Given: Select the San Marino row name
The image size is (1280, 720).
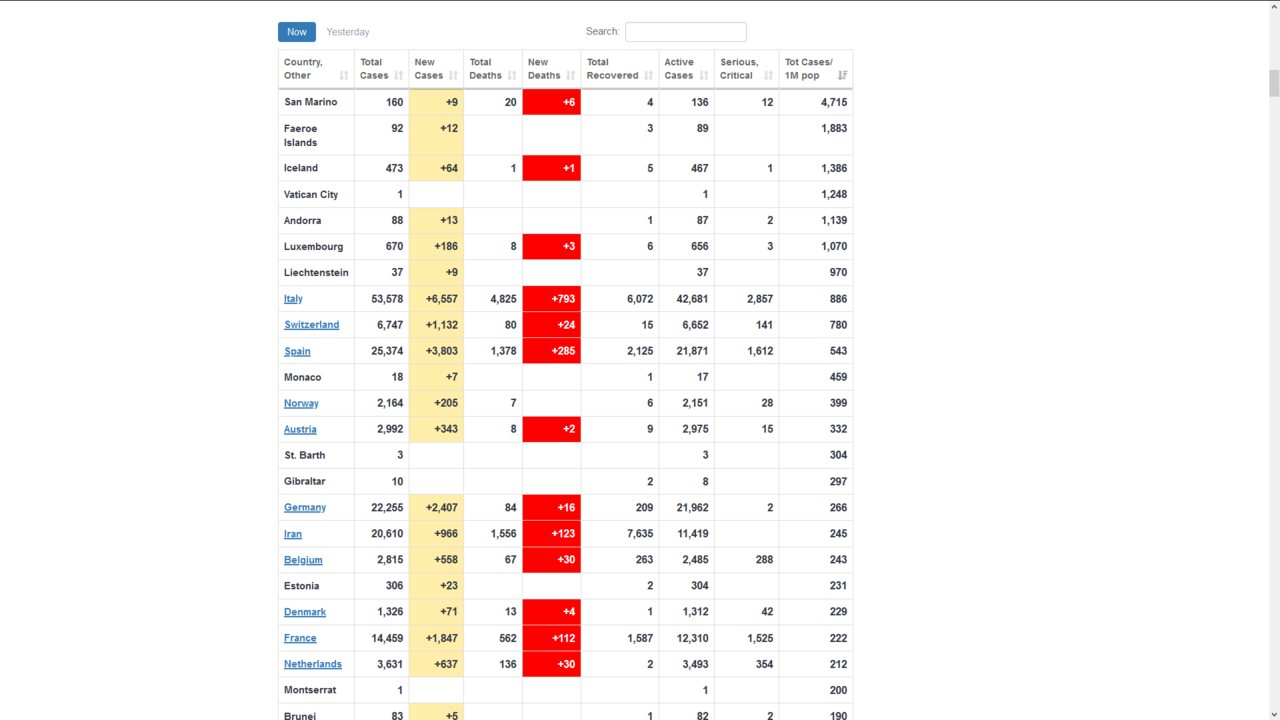Looking at the screenshot, I should click(311, 102).
